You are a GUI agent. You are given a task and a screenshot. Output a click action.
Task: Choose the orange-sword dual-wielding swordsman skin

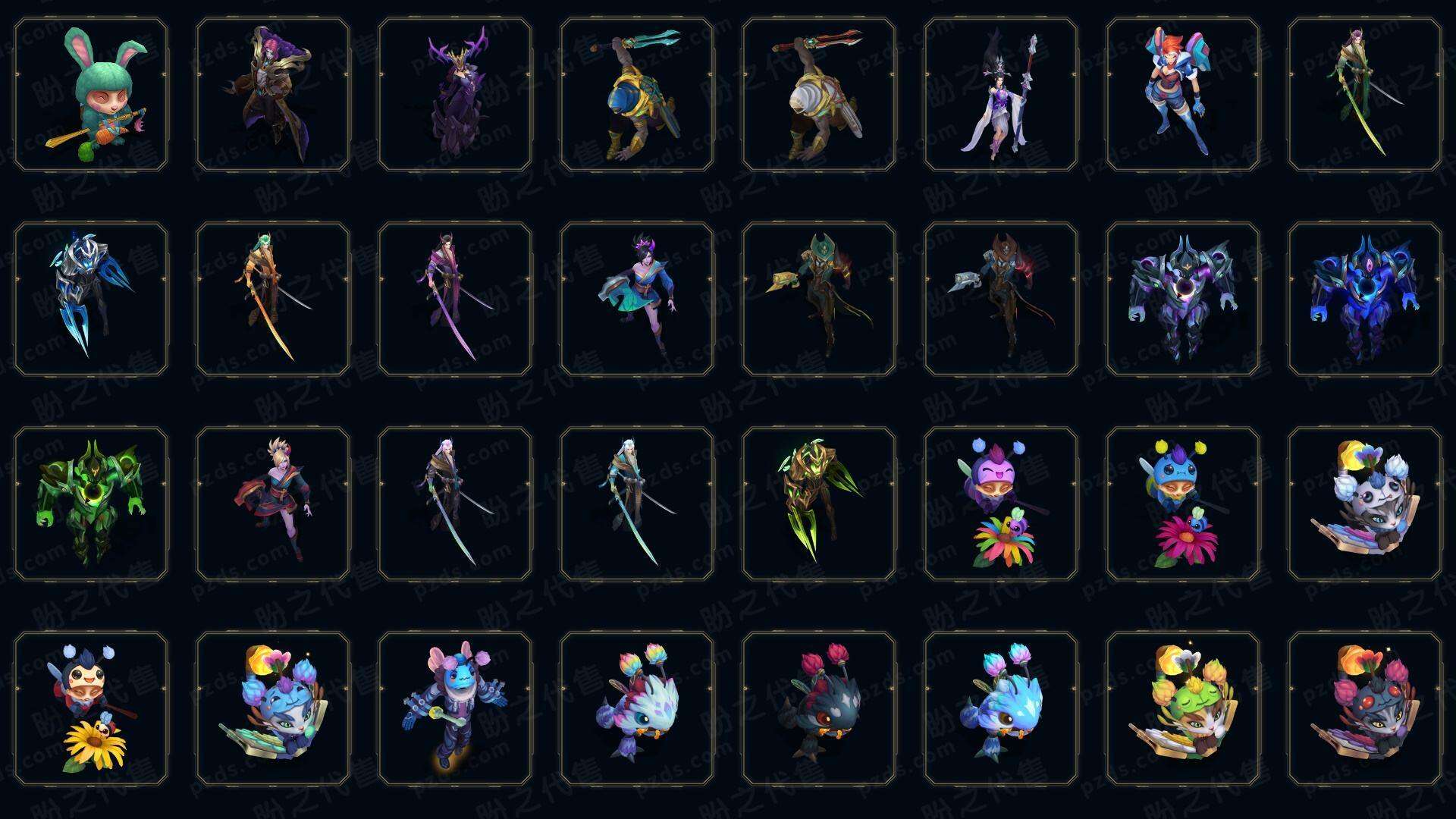tap(273, 299)
